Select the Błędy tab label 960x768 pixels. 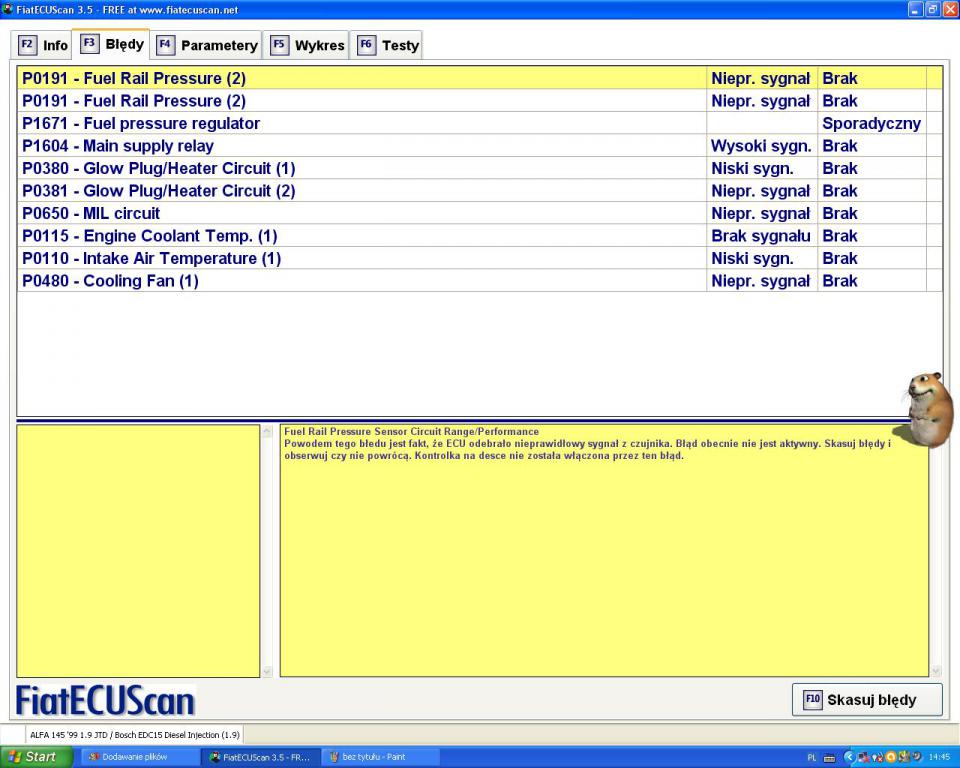tap(124, 44)
